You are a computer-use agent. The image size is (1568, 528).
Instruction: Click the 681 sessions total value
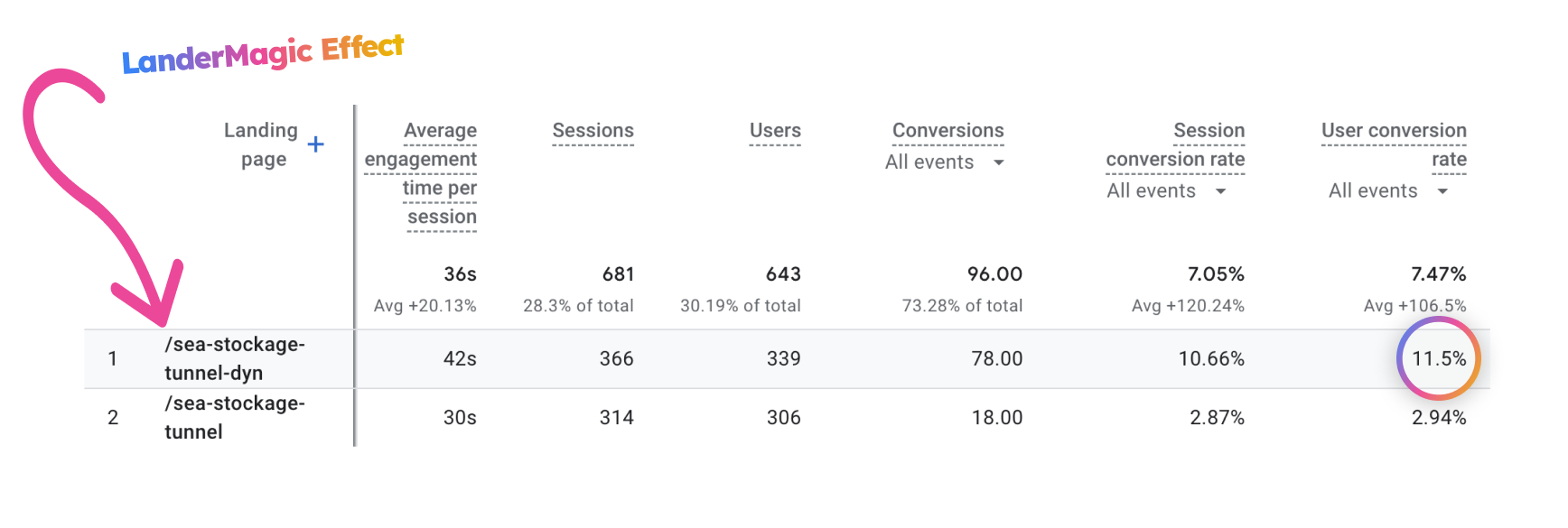pos(618,274)
